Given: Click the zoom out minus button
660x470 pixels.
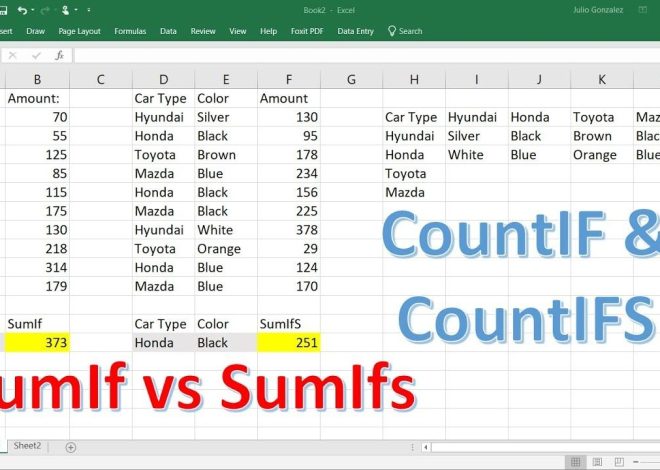Looking at the screenshot, I should click(636, 462).
